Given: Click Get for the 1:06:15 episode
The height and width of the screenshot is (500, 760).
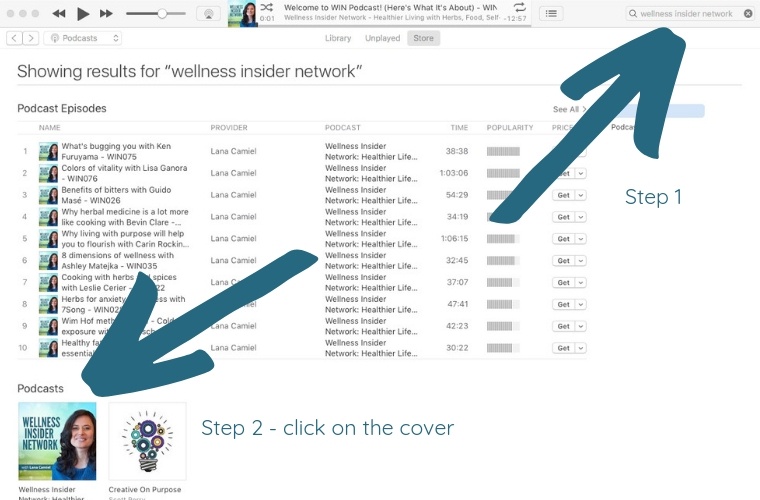Looking at the screenshot, I should [563, 238].
